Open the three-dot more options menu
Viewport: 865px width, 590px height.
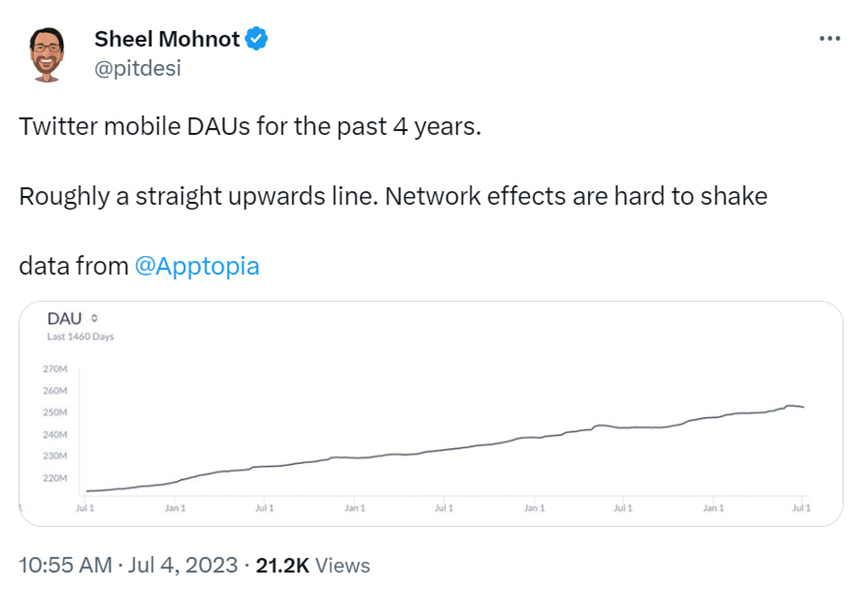click(x=830, y=39)
